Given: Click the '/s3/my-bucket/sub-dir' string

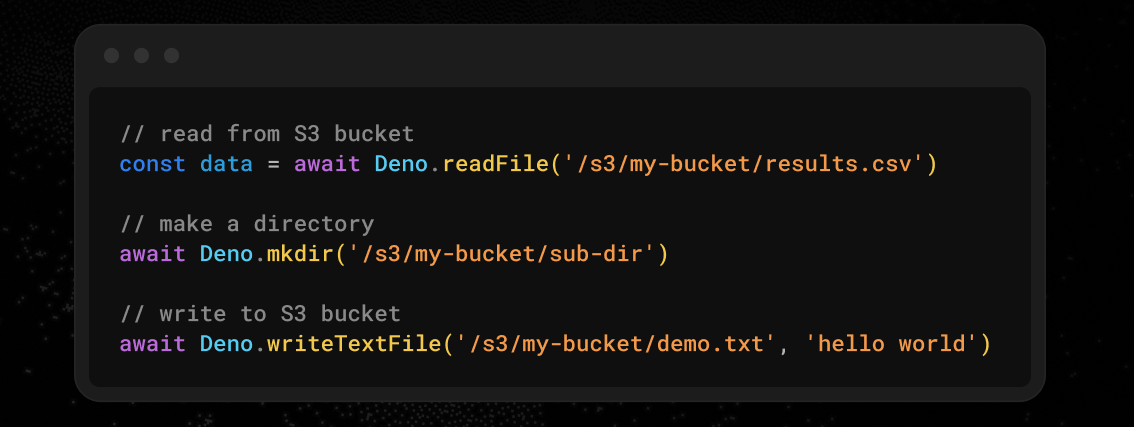Looking at the screenshot, I should (x=502, y=254).
